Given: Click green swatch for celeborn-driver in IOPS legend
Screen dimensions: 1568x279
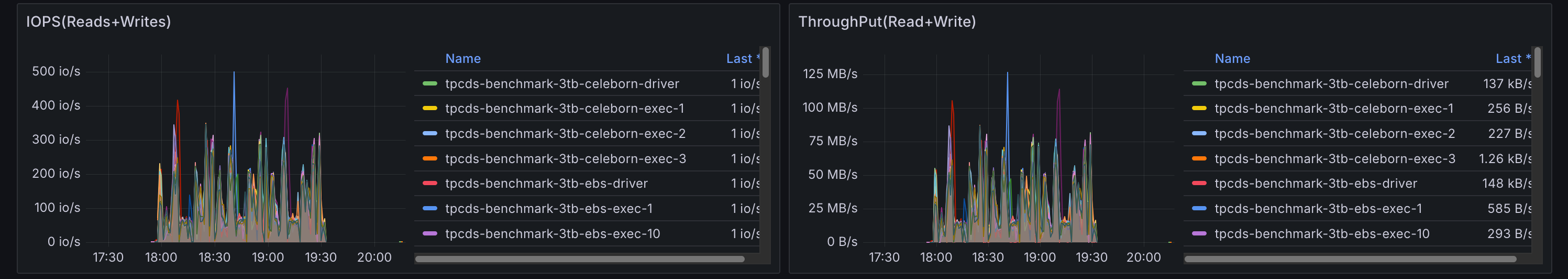Looking at the screenshot, I should 430,83.
